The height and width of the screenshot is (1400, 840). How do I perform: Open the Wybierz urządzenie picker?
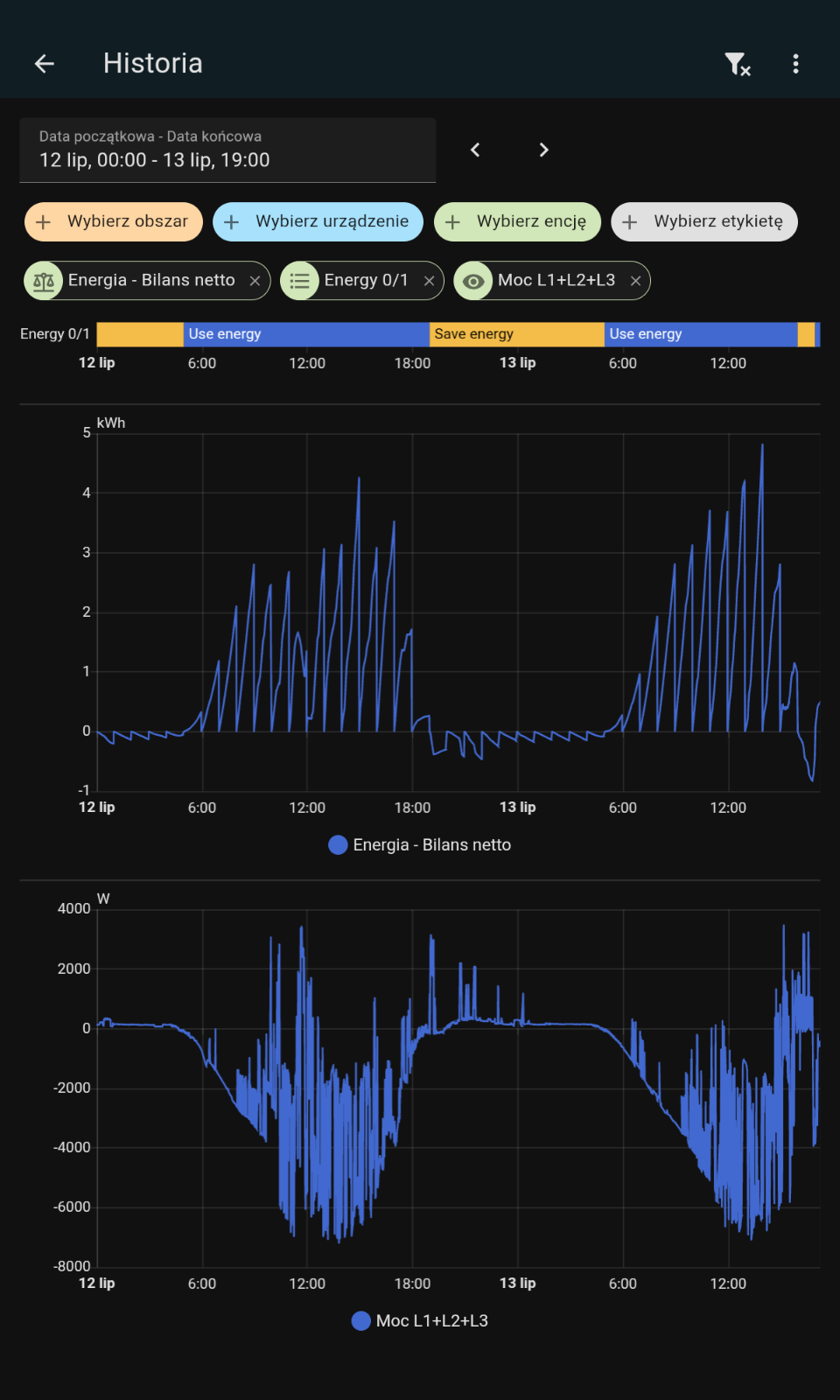coord(318,221)
